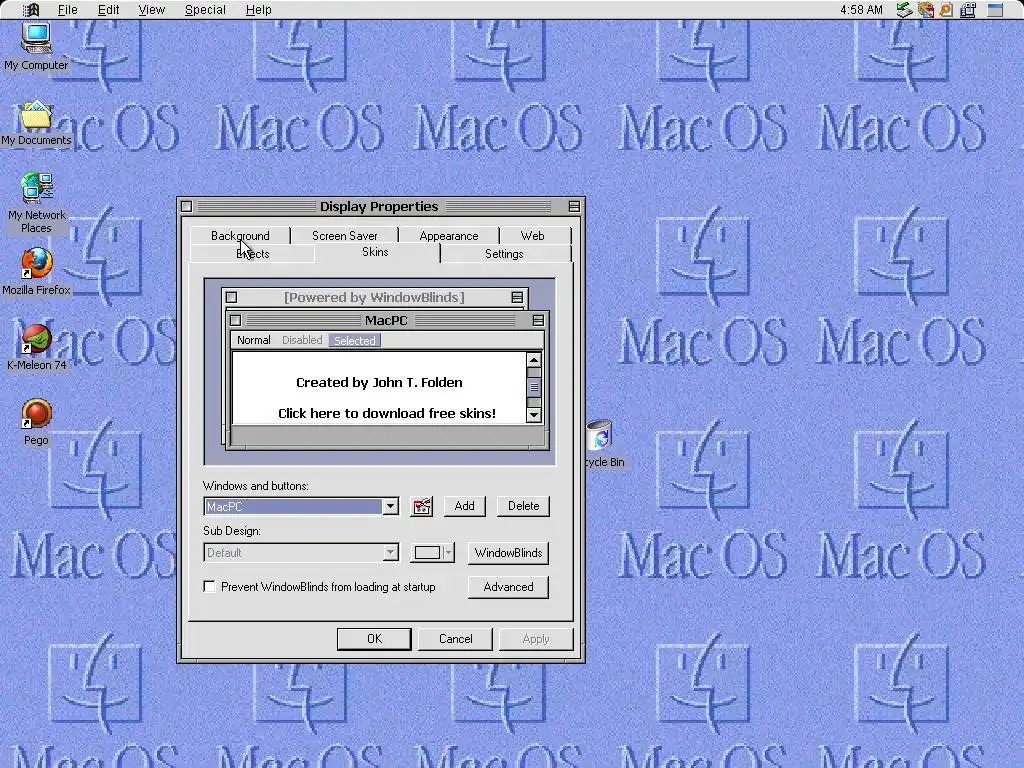Click the safely remove hardware tray icon
This screenshot has width=1024, height=768.
(x=904, y=10)
